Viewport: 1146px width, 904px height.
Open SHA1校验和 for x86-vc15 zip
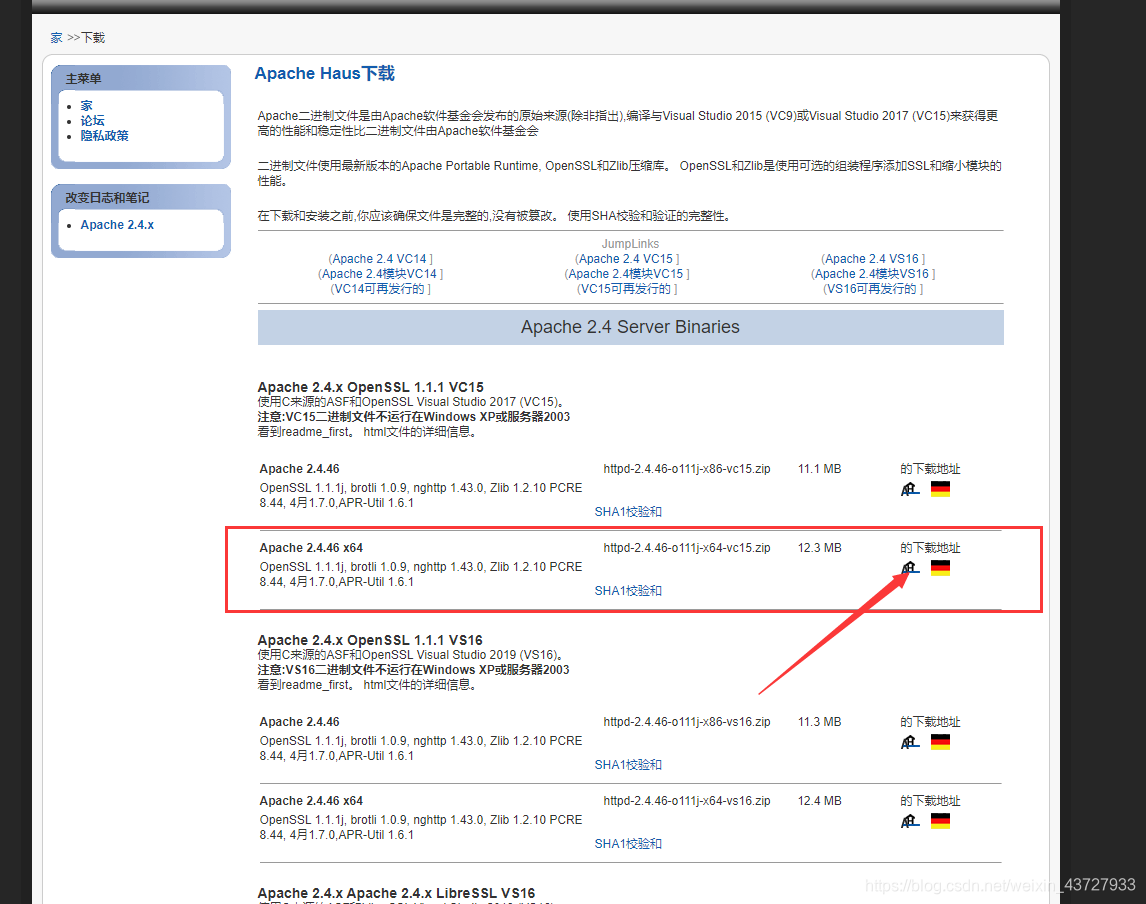tap(628, 512)
